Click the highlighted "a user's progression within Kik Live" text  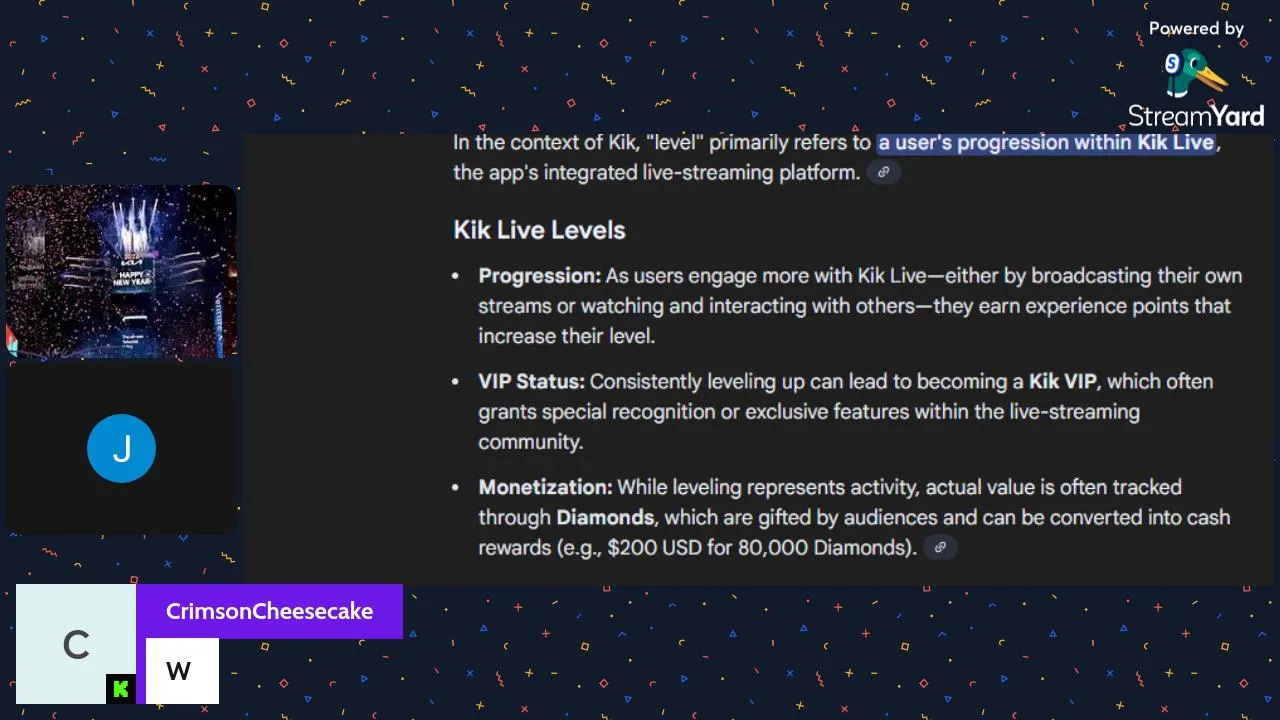pos(1046,142)
